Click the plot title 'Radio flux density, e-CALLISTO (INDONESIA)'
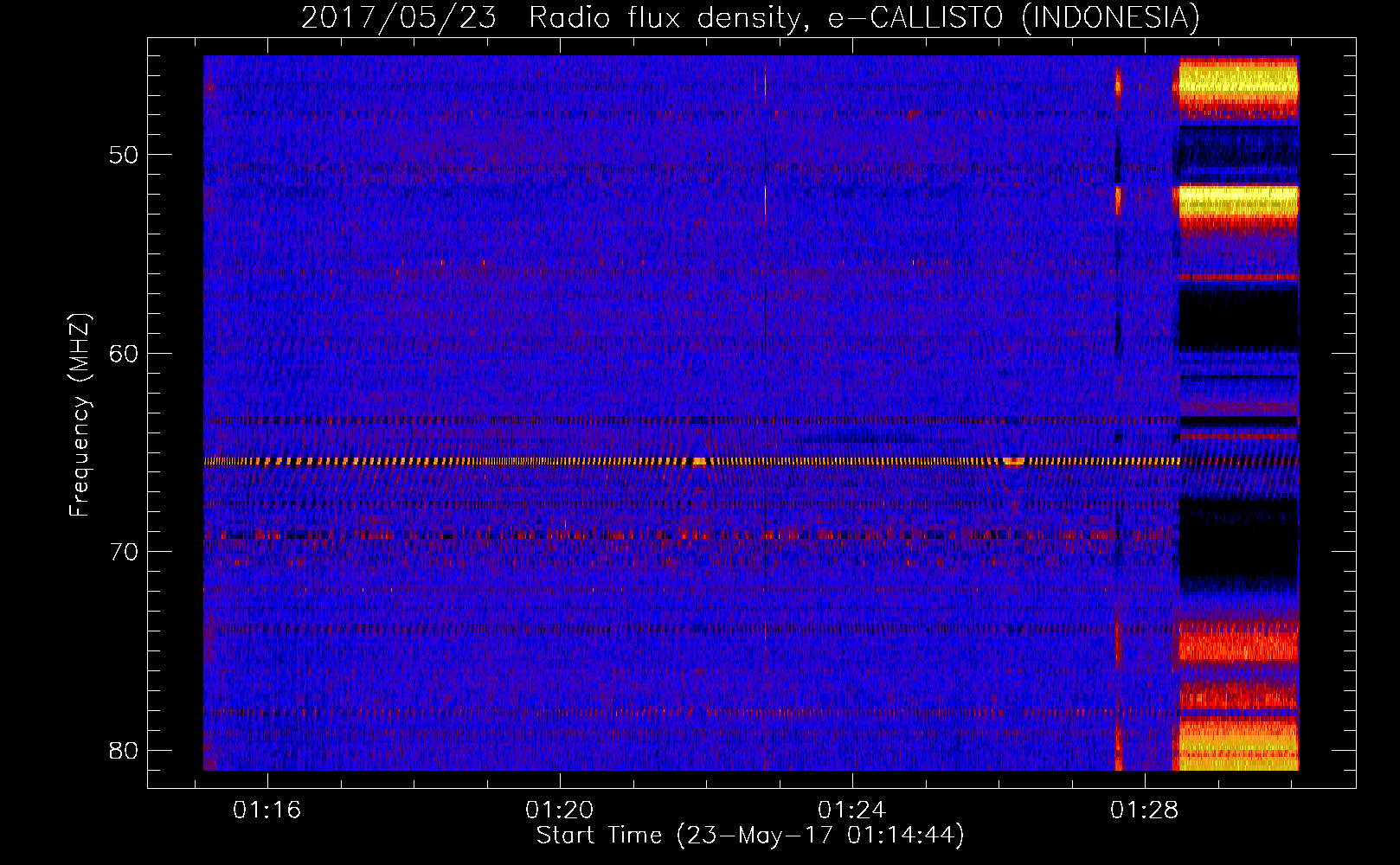 pyautogui.click(x=864, y=17)
